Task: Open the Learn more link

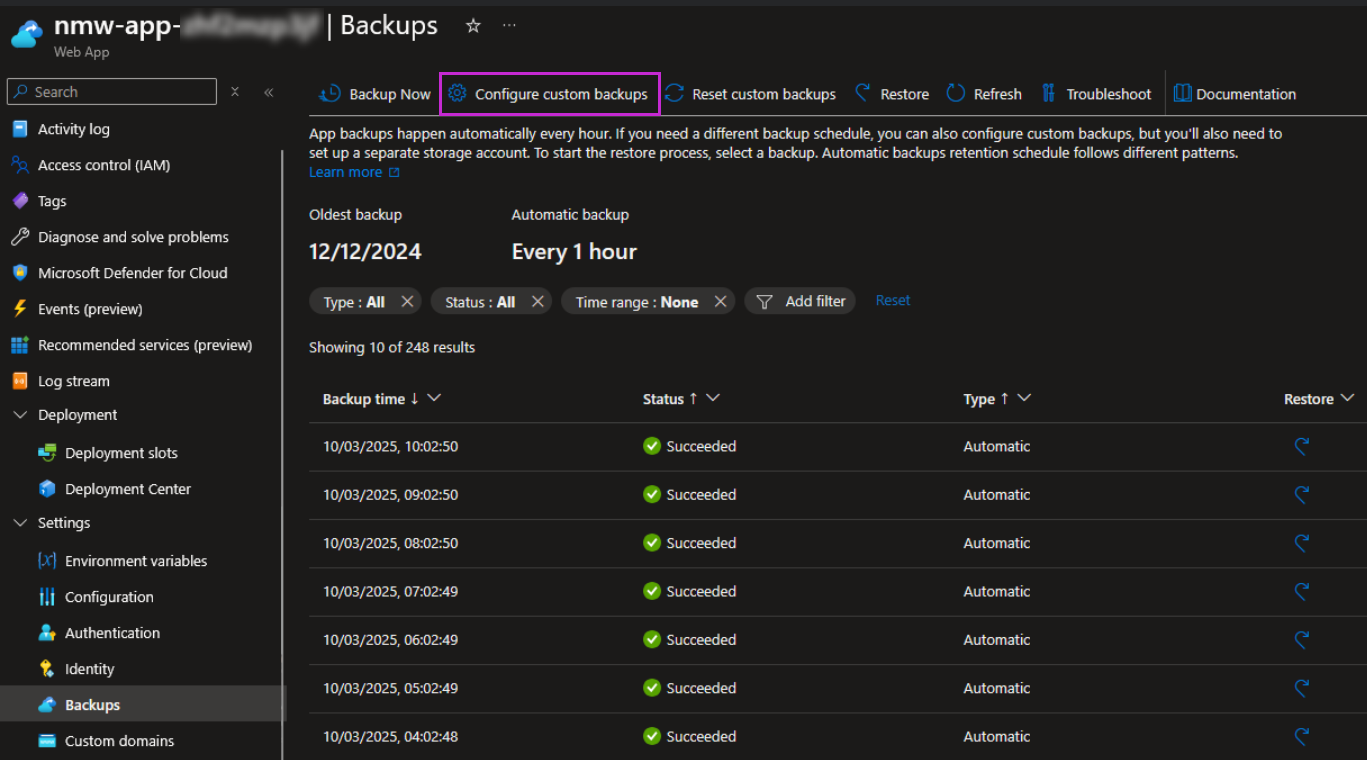Action: [x=345, y=171]
